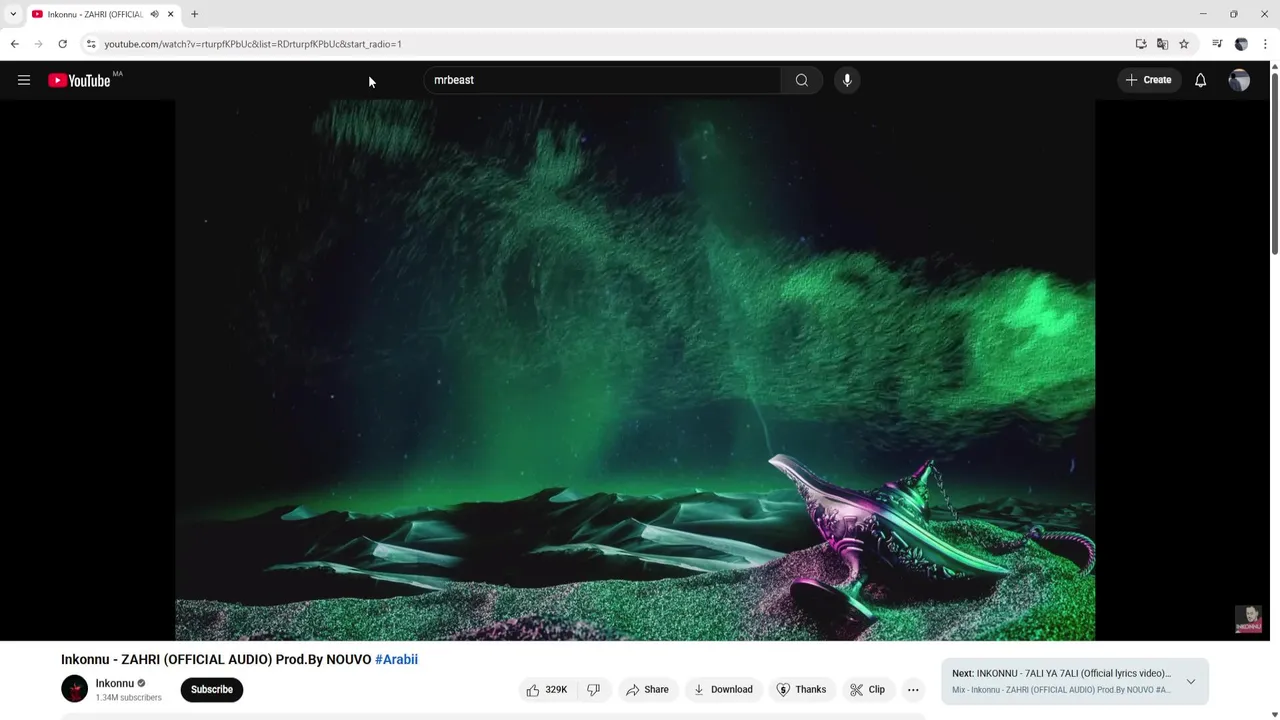Send Thanks to the creator
The image size is (1280, 720).
pyautogui.click(x=802, y=689)
